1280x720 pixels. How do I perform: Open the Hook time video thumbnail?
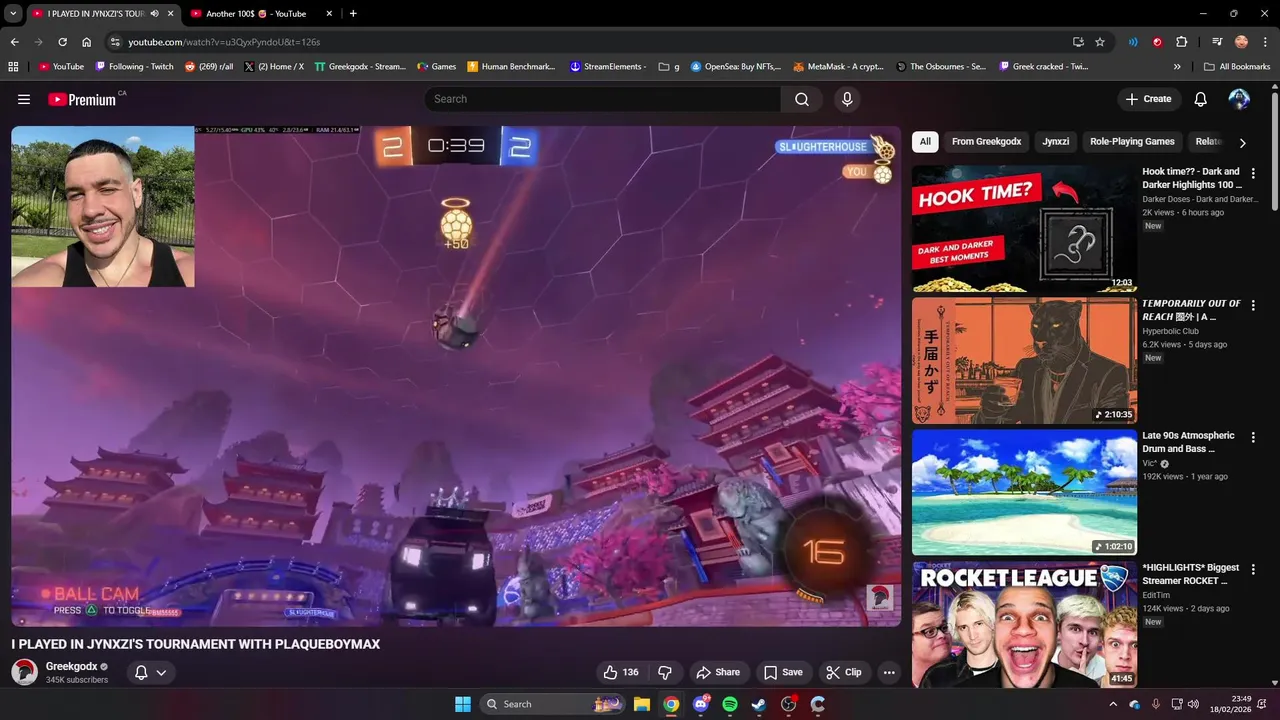[x=1024, y=228]
